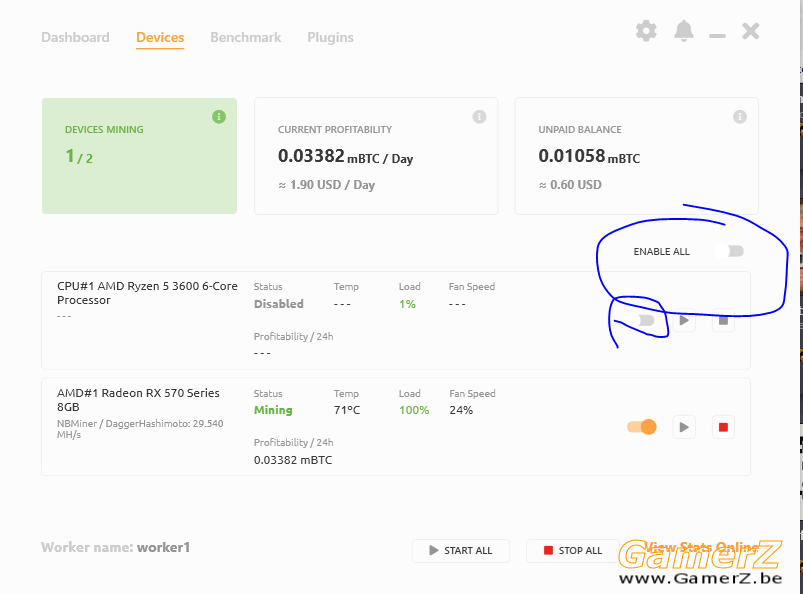Disable the AMD#1 Radeon RX 570 toggle
This screenshot has height=594, width=803.
[x=642, y=427]
